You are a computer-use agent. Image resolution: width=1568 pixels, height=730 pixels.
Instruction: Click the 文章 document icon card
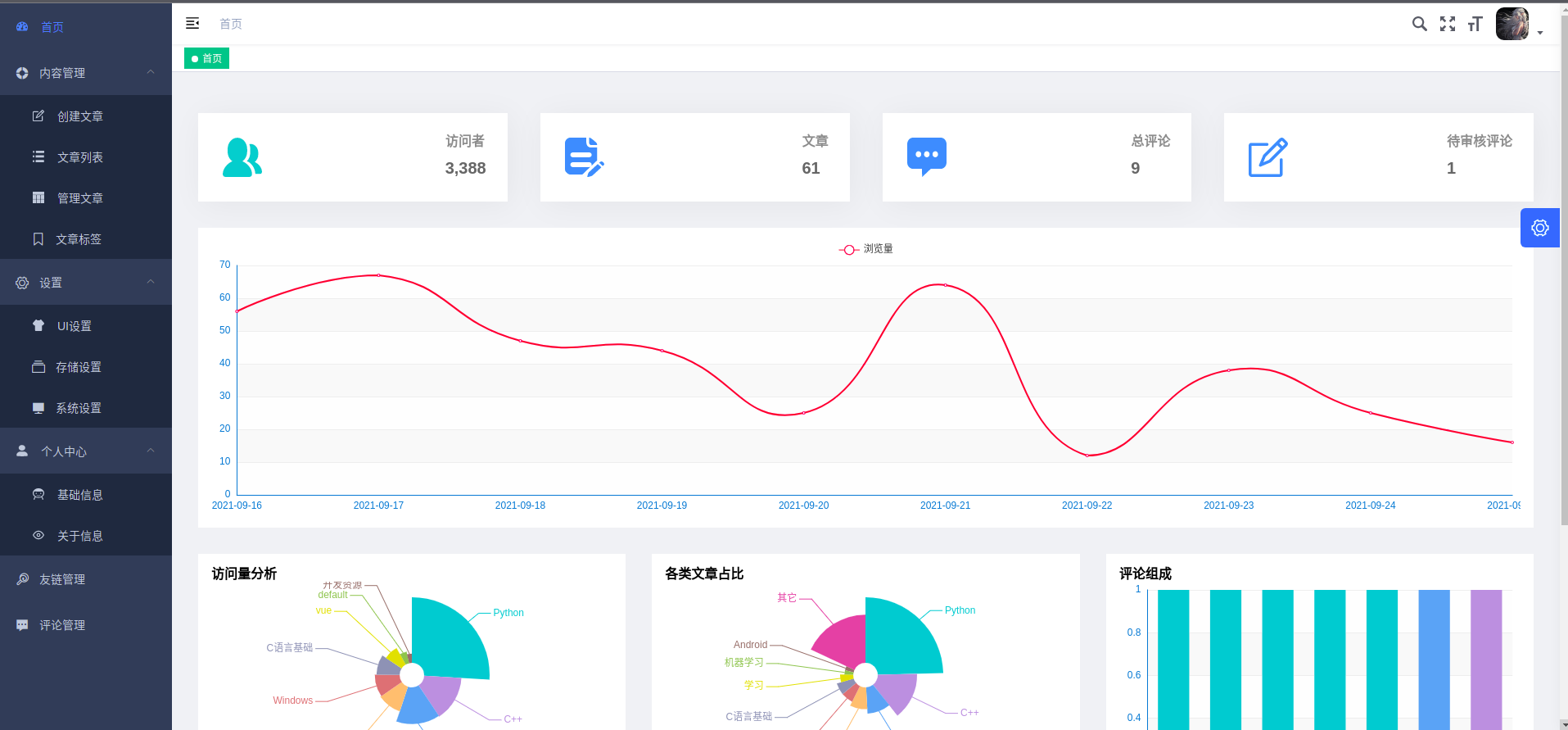pyautogui.click(x=585, y=157)
